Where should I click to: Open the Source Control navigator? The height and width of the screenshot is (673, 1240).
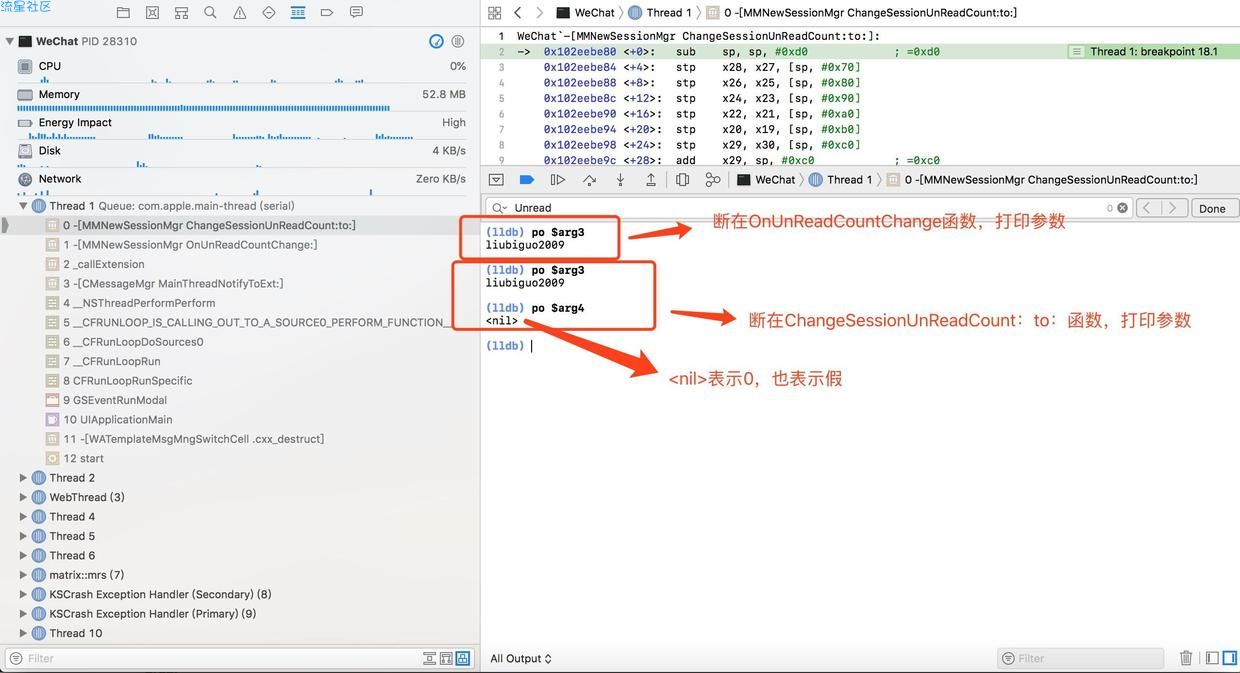click(x=152, y=13)
